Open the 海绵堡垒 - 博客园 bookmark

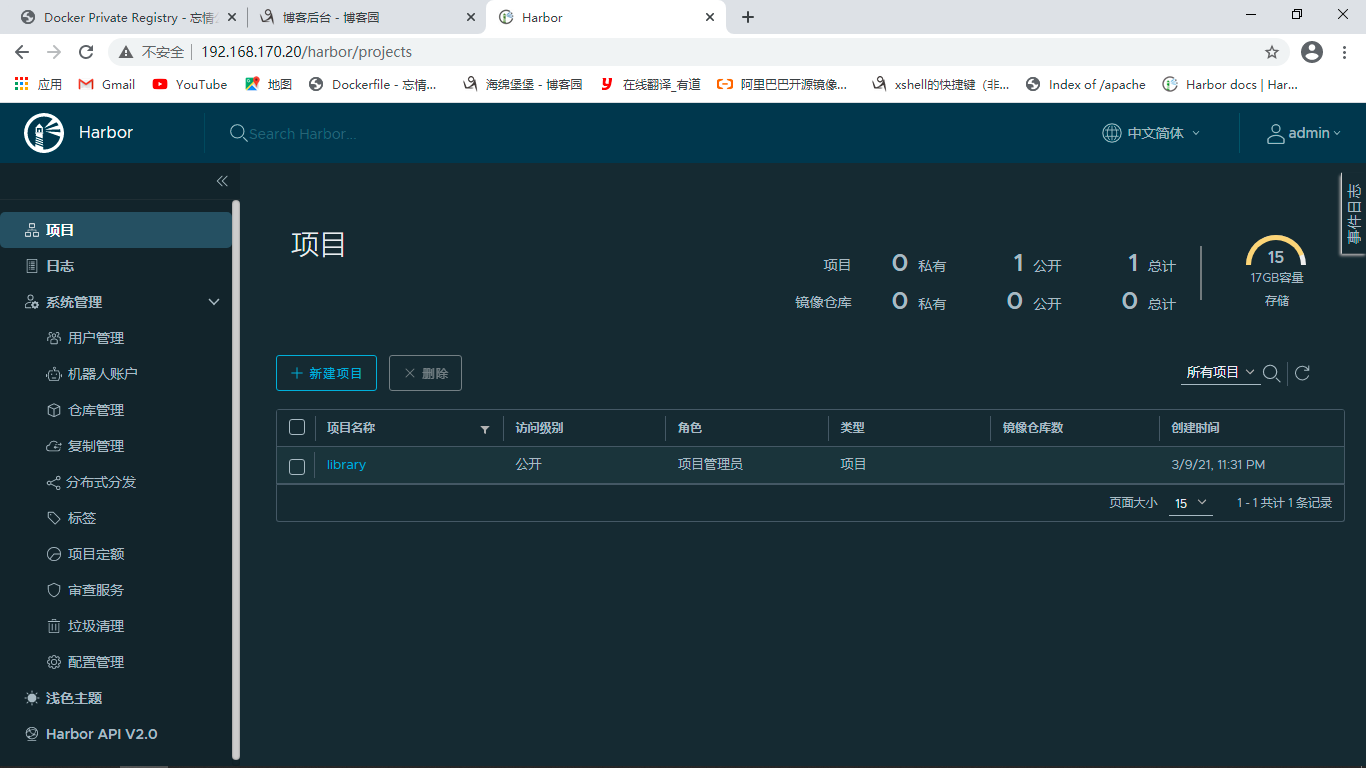523,84
